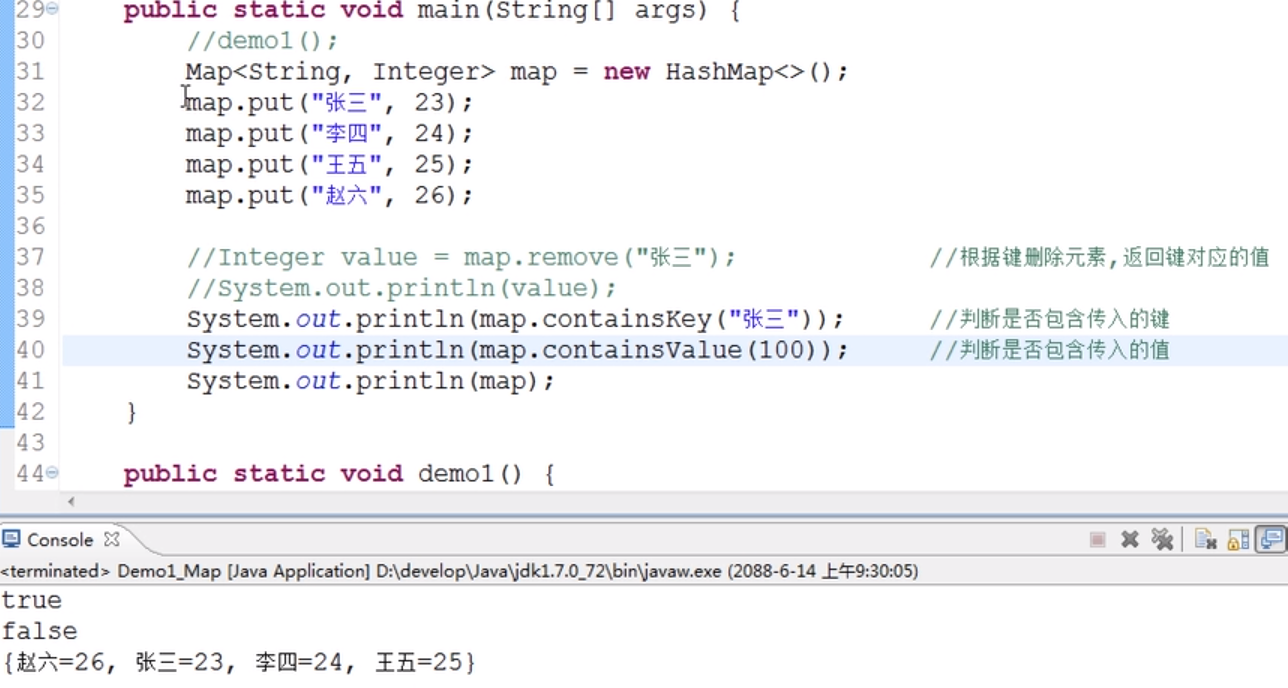Click the closing brace on line 42
The image size is (1288, 688).
[x=131, y=412]
